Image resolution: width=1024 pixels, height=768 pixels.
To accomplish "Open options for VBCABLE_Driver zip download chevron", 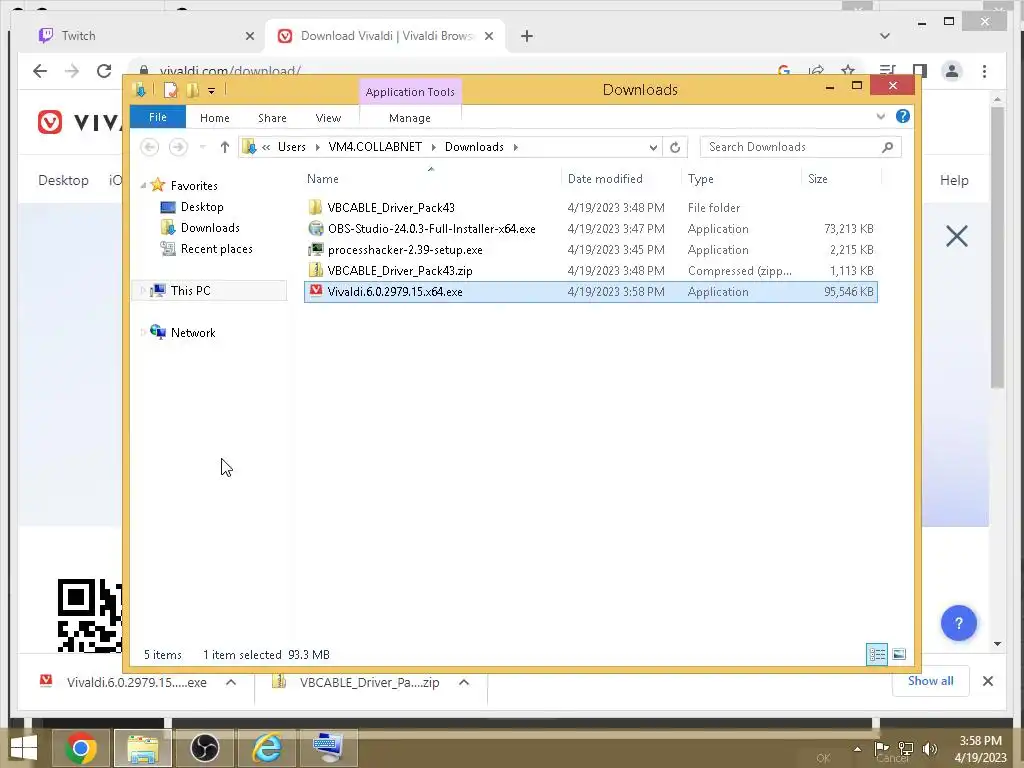I will (464, 682).
